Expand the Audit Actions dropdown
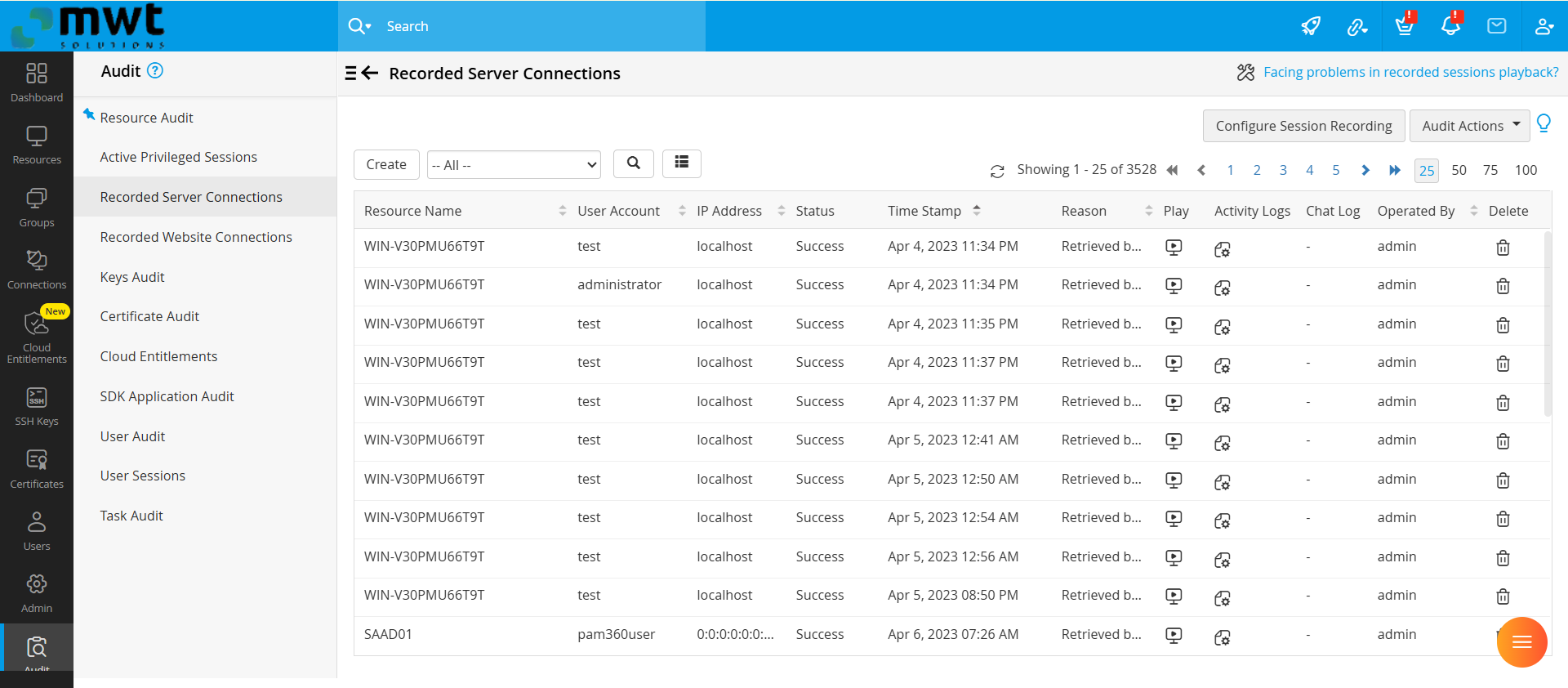The image size is (1568, 688). click(x=1469, y=126)
